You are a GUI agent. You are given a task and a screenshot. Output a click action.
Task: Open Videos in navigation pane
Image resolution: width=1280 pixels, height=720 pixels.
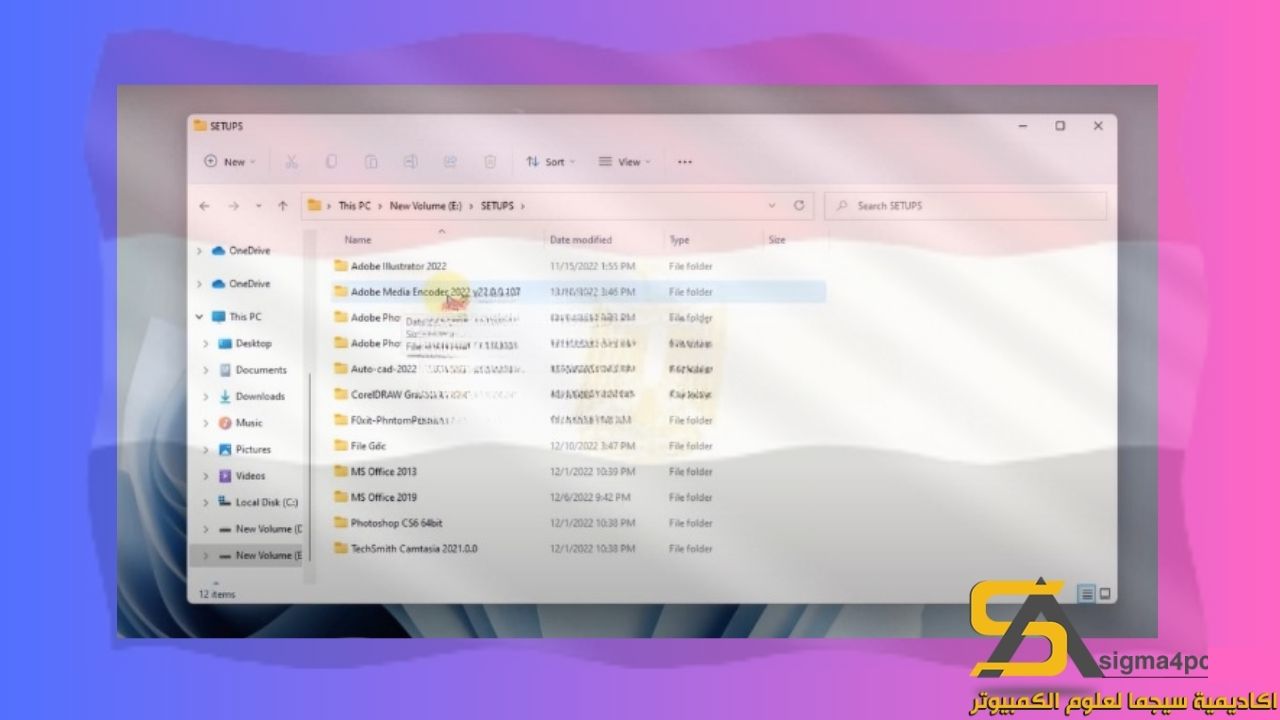[251, 476]
